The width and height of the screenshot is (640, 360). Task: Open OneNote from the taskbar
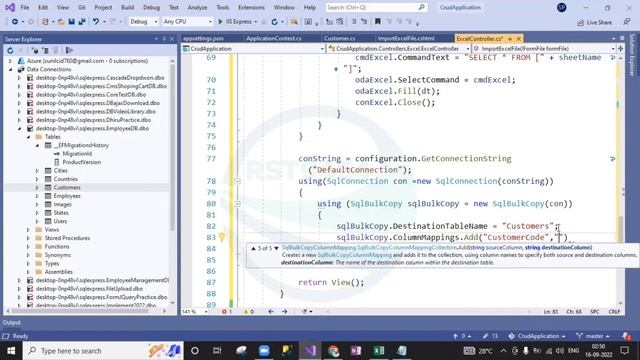pyautogui.click(x=356, y=351)
